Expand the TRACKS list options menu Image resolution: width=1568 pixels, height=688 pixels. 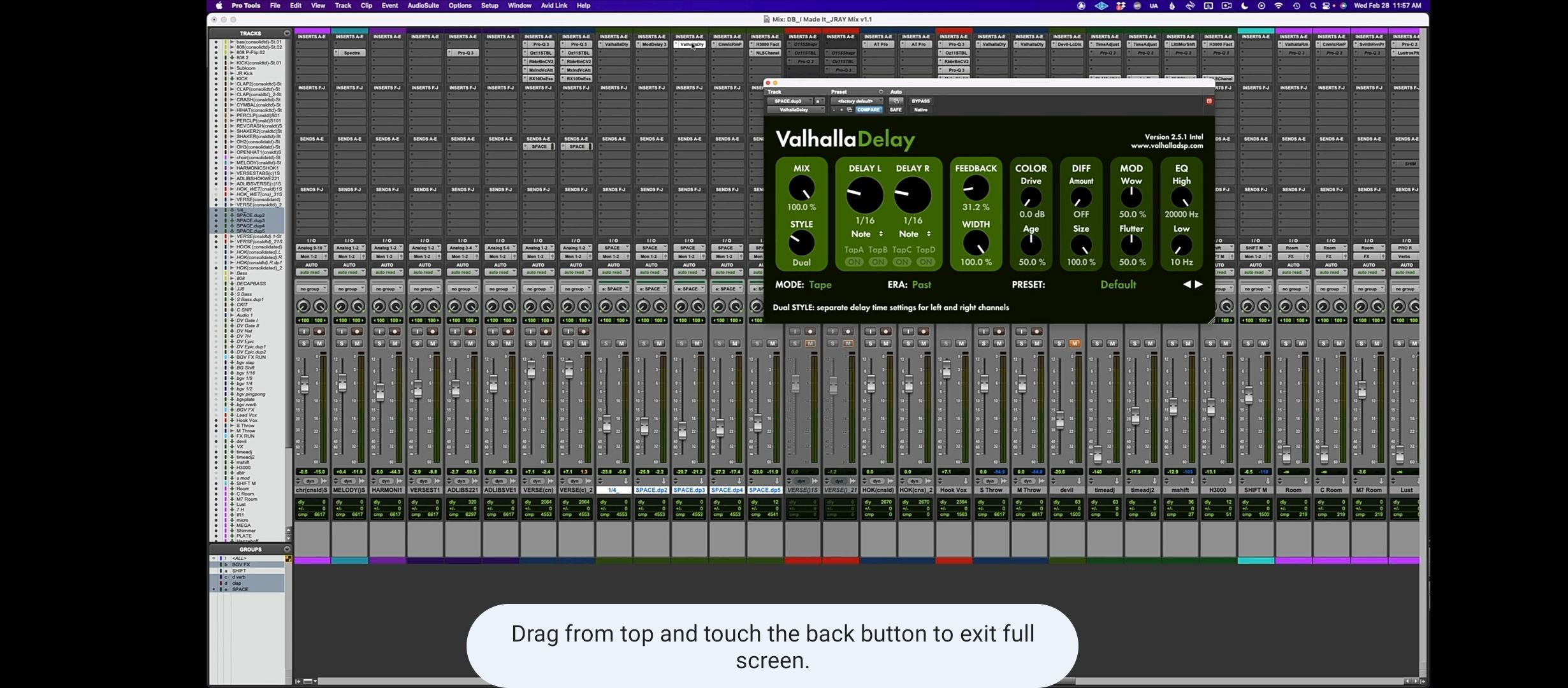click(287, 33)
